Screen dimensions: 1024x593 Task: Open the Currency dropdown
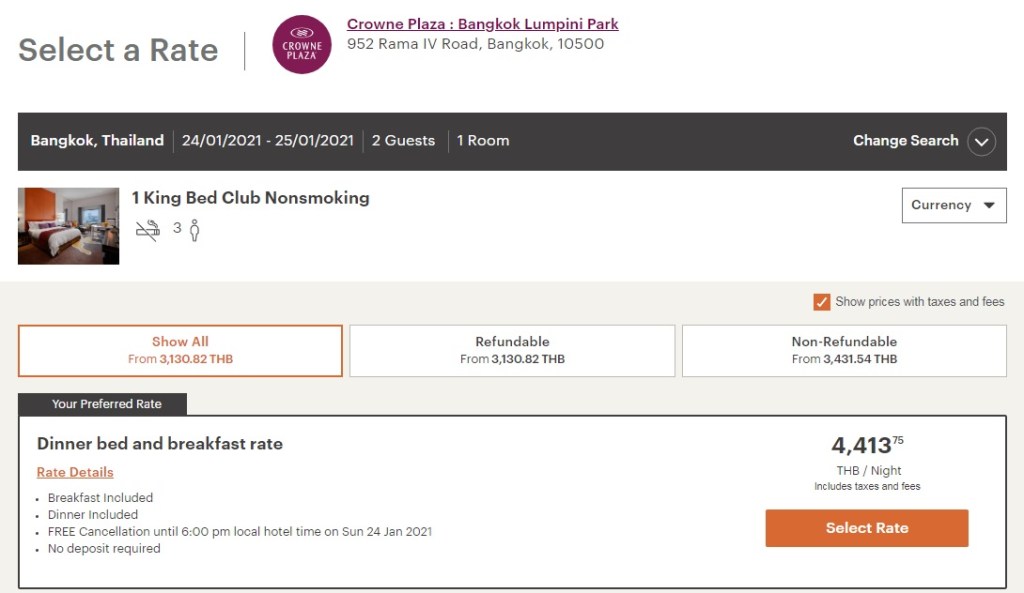[953, 205]
